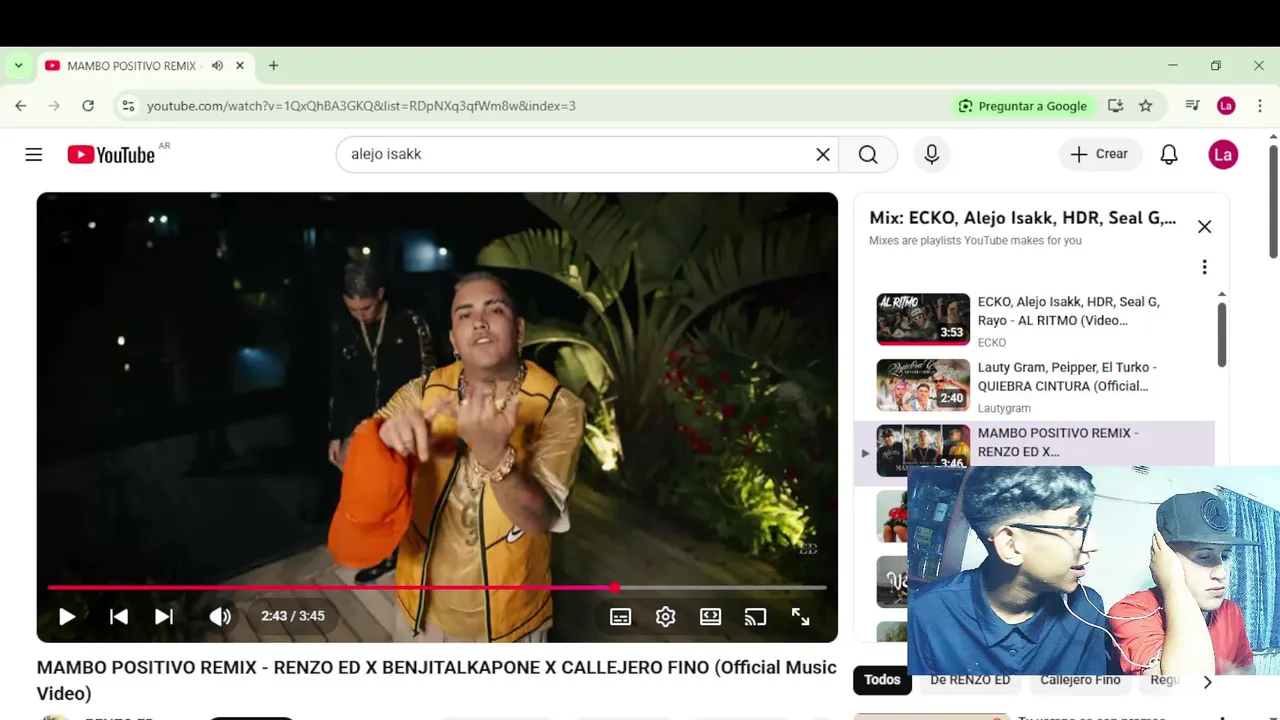1280x720 pixels.
Task: Play the paused video
Action: point(67,617)
